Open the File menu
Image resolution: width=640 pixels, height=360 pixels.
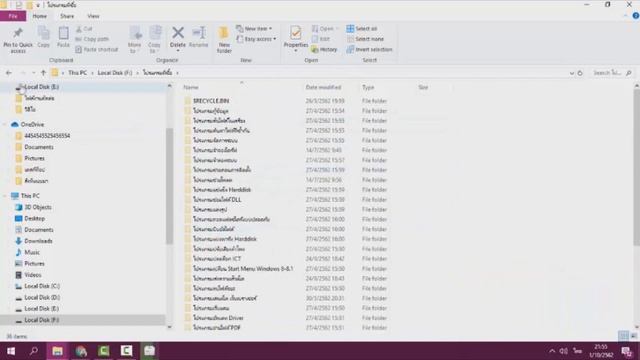pyautogui.click(x=13, y=16)
